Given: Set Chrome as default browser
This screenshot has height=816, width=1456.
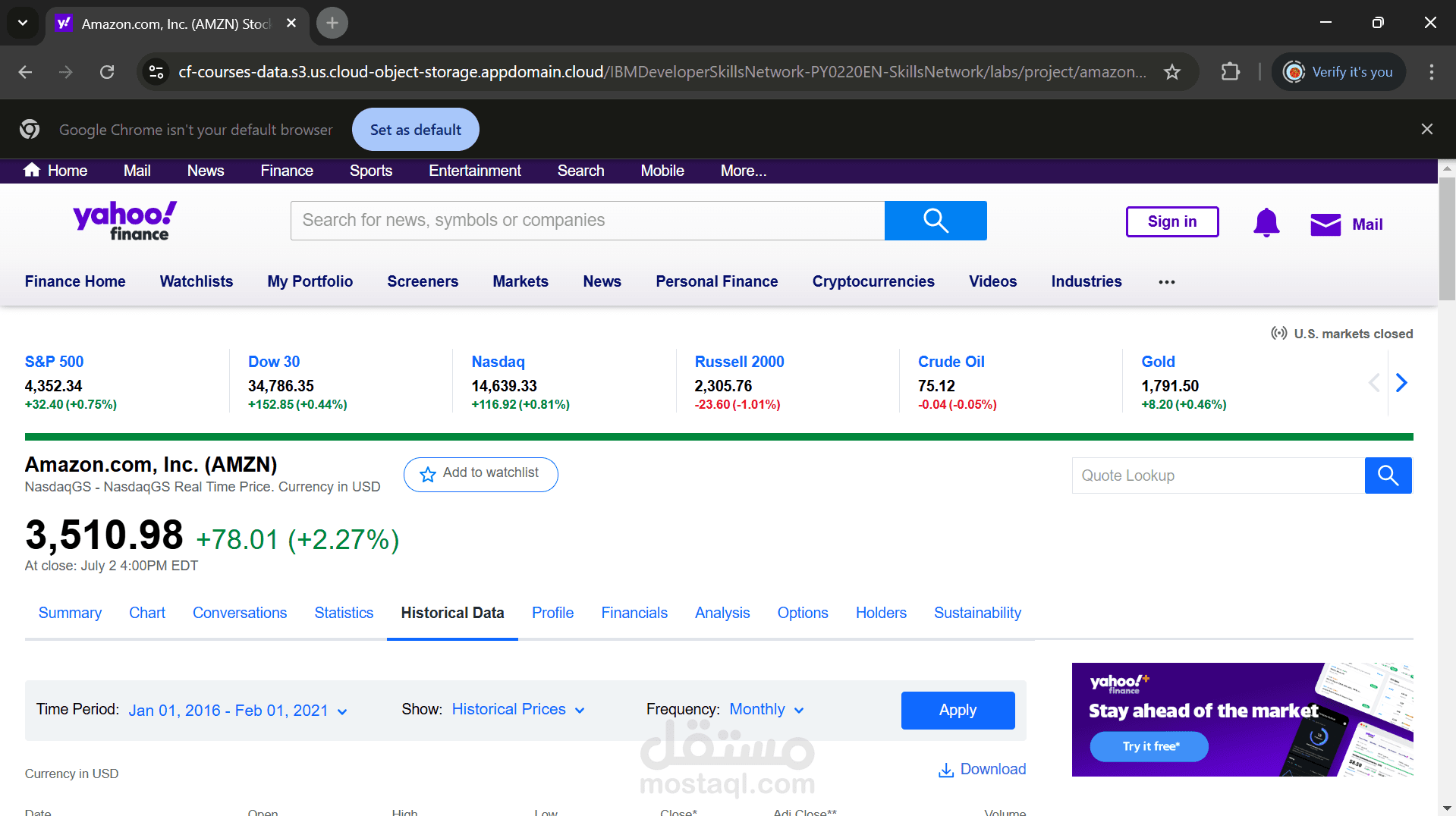Looking at the screenshot, I should pos(416,130).
